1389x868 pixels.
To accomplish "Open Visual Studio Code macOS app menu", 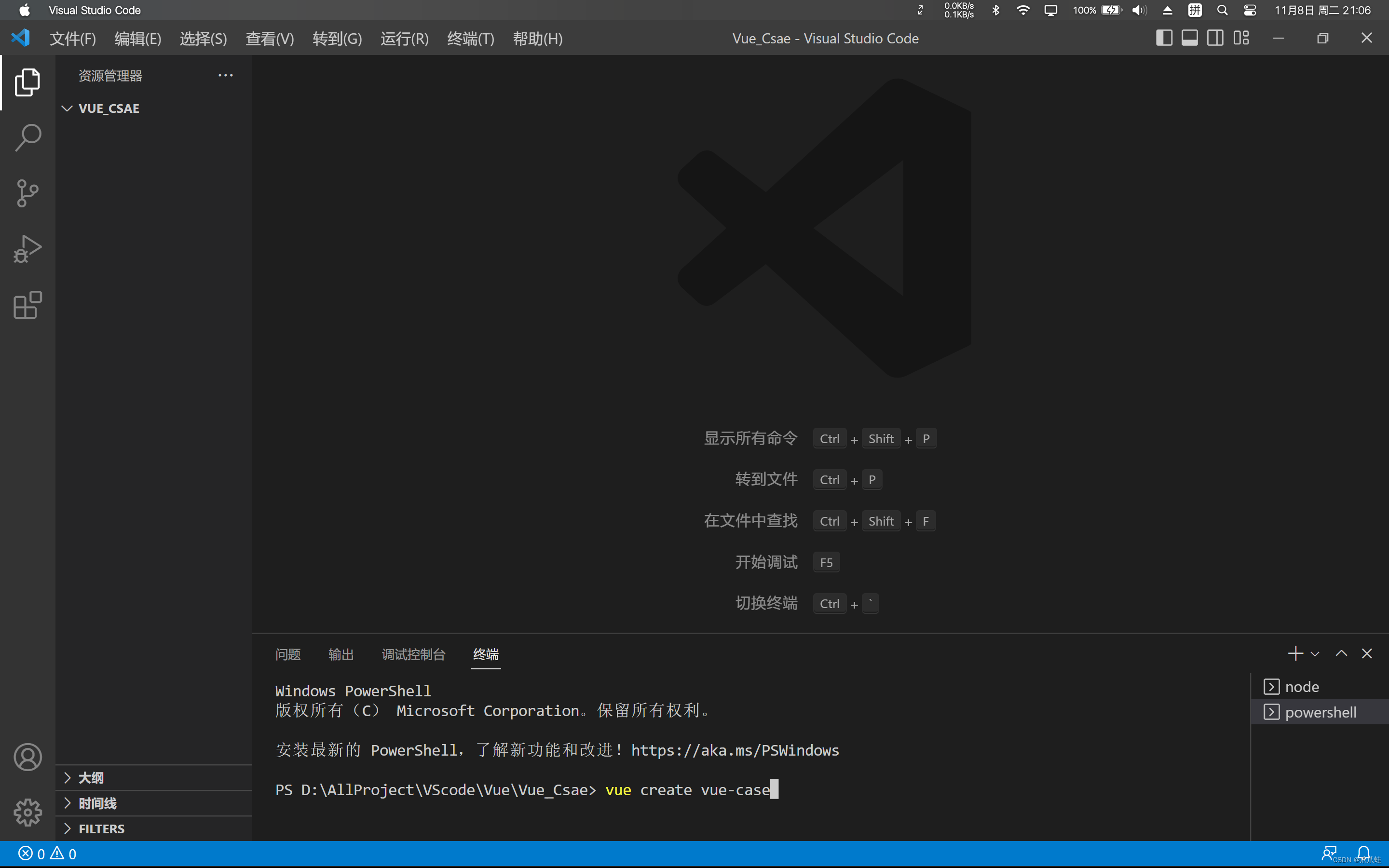I will [95, 10].
